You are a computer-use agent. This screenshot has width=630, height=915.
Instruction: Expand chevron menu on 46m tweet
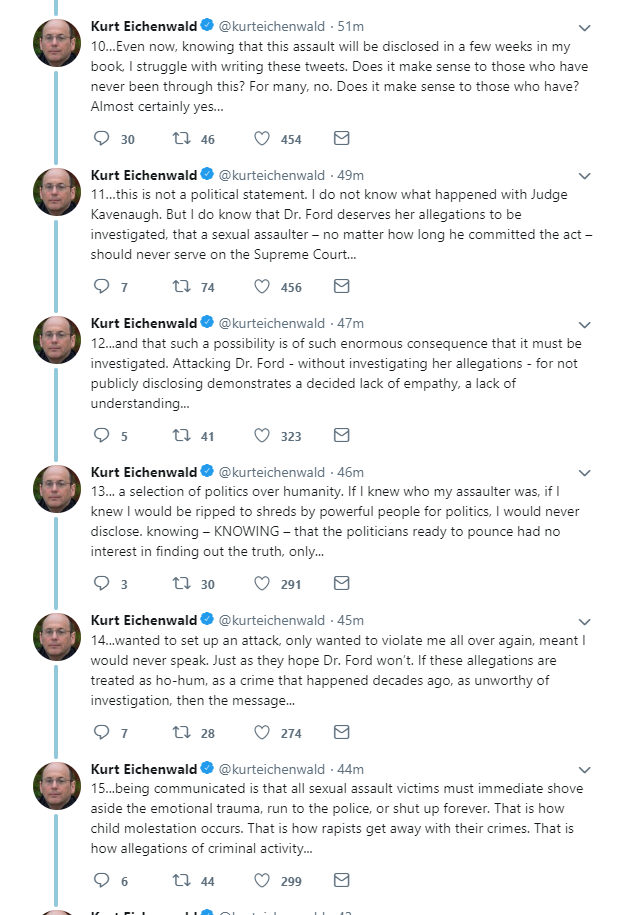(584, 473)
